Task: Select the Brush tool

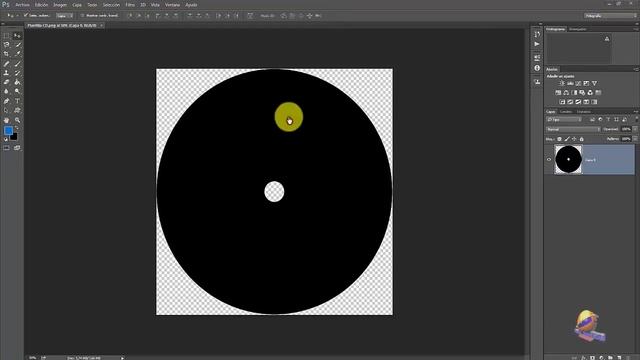Action: coord(17,64)
